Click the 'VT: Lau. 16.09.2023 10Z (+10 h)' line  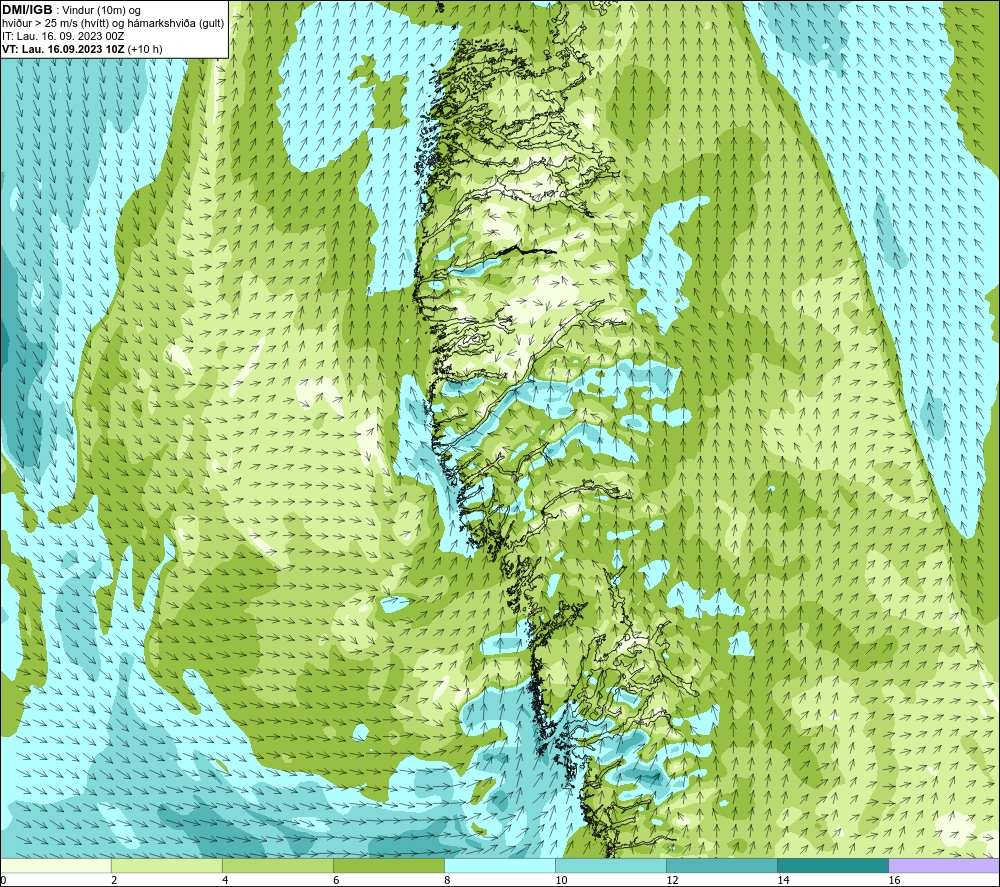[82, 49]
